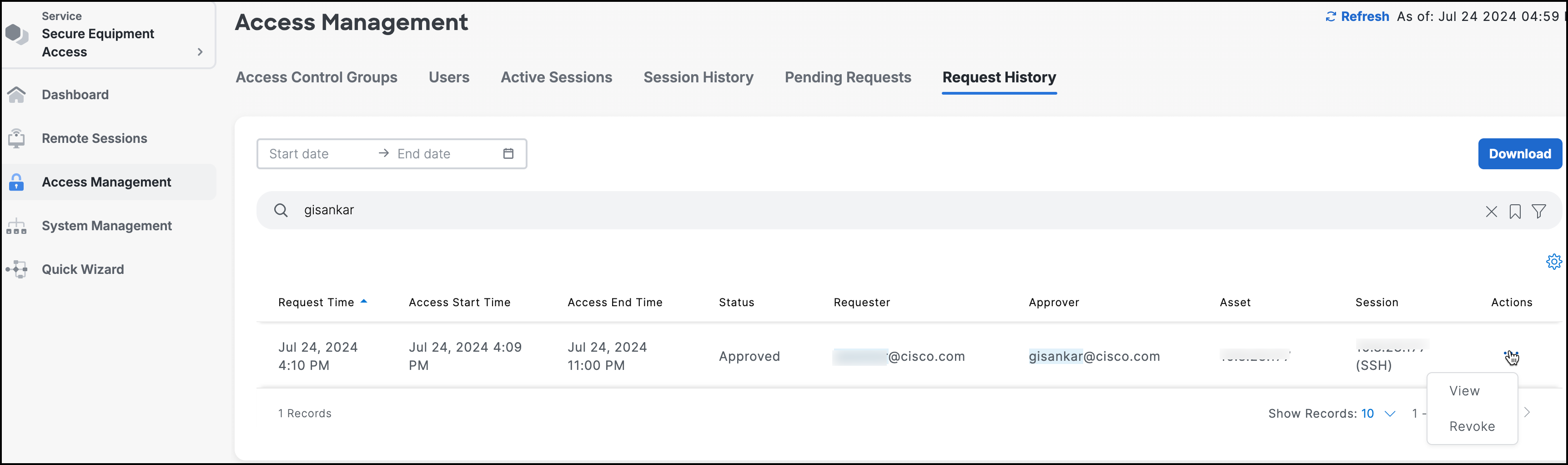Select Revoke from the actions menu
This screenshot has width=1568, height=465.
1472,426
